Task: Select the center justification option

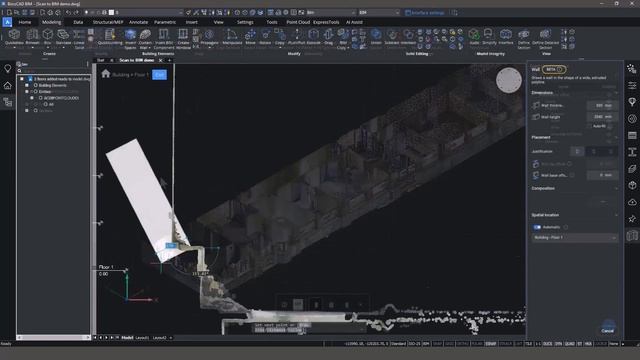Action: click(x=594, y=151)
